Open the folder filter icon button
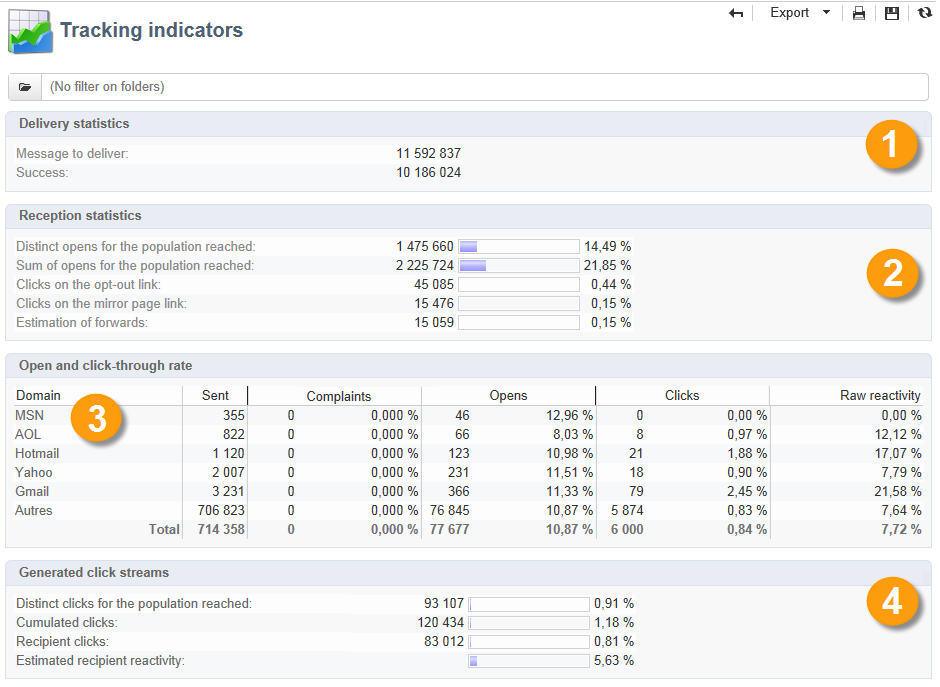The height and width of the screenshot is (687, 940). [x=25, y=87]
